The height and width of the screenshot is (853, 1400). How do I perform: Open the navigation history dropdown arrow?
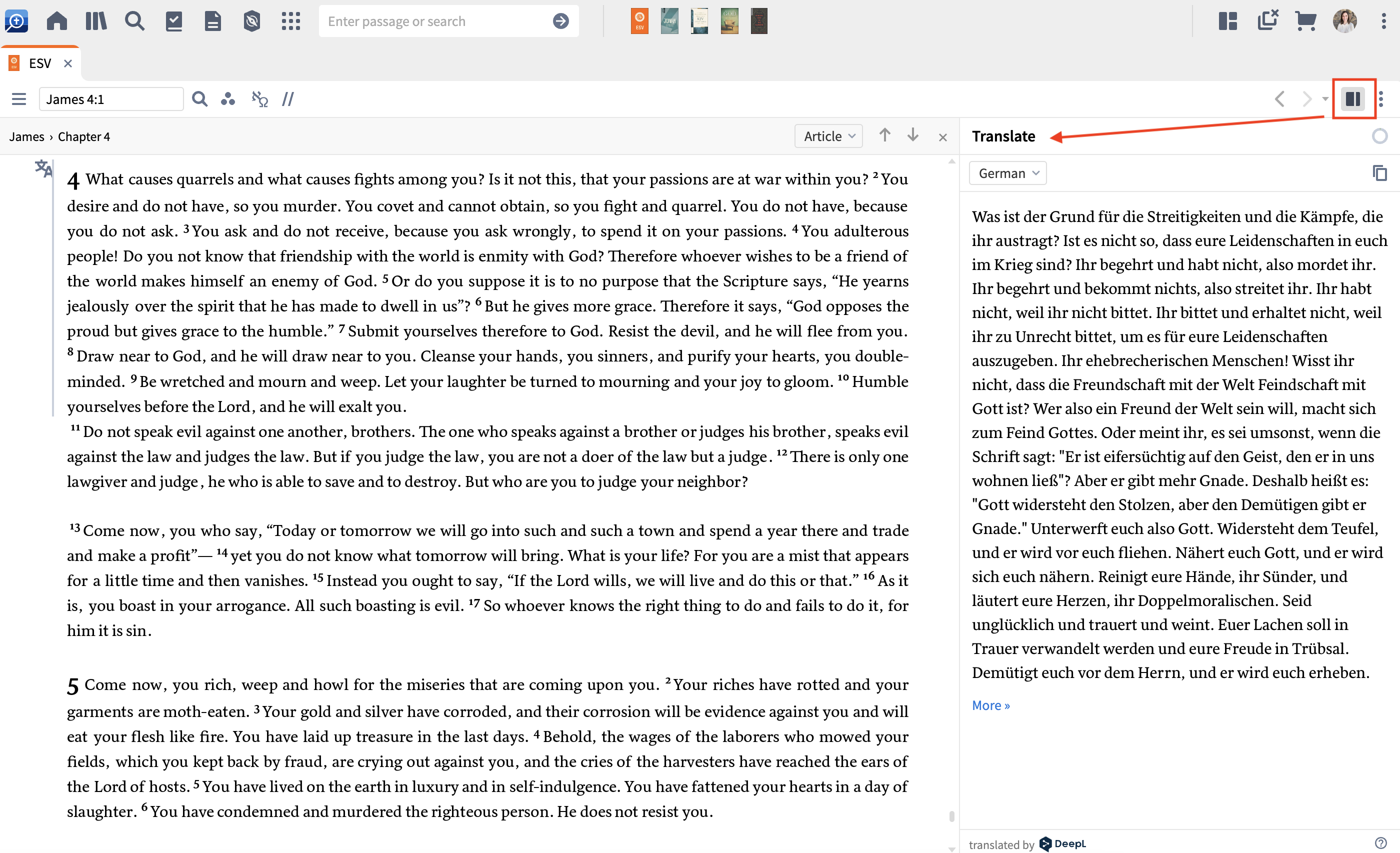click(x=1325, y=99)
